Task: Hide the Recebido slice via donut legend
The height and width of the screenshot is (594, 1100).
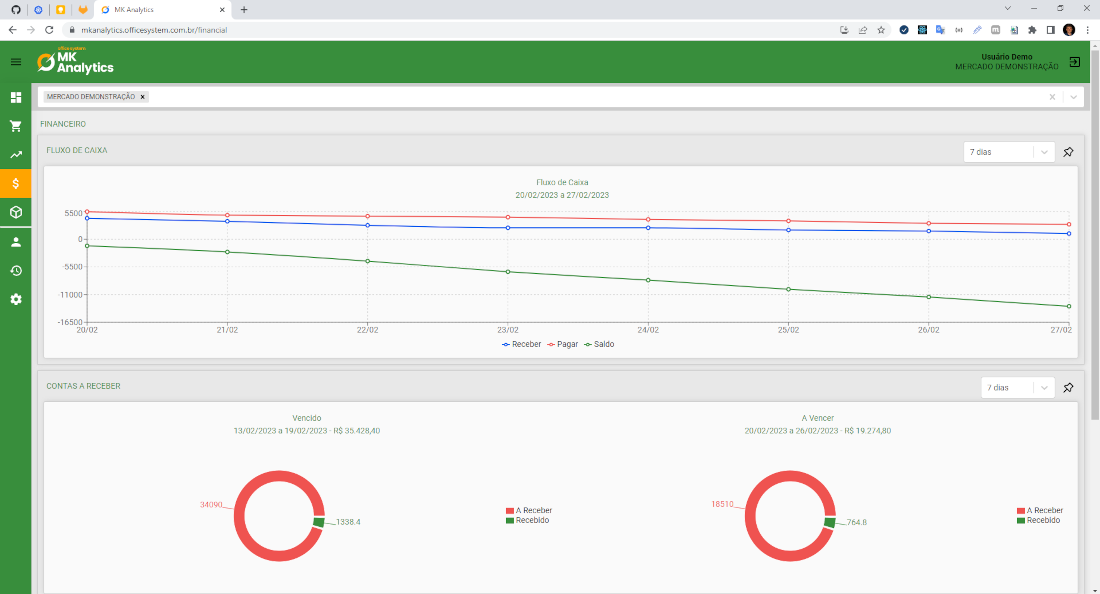Action: pyautogui.click(x=528, y=520)
